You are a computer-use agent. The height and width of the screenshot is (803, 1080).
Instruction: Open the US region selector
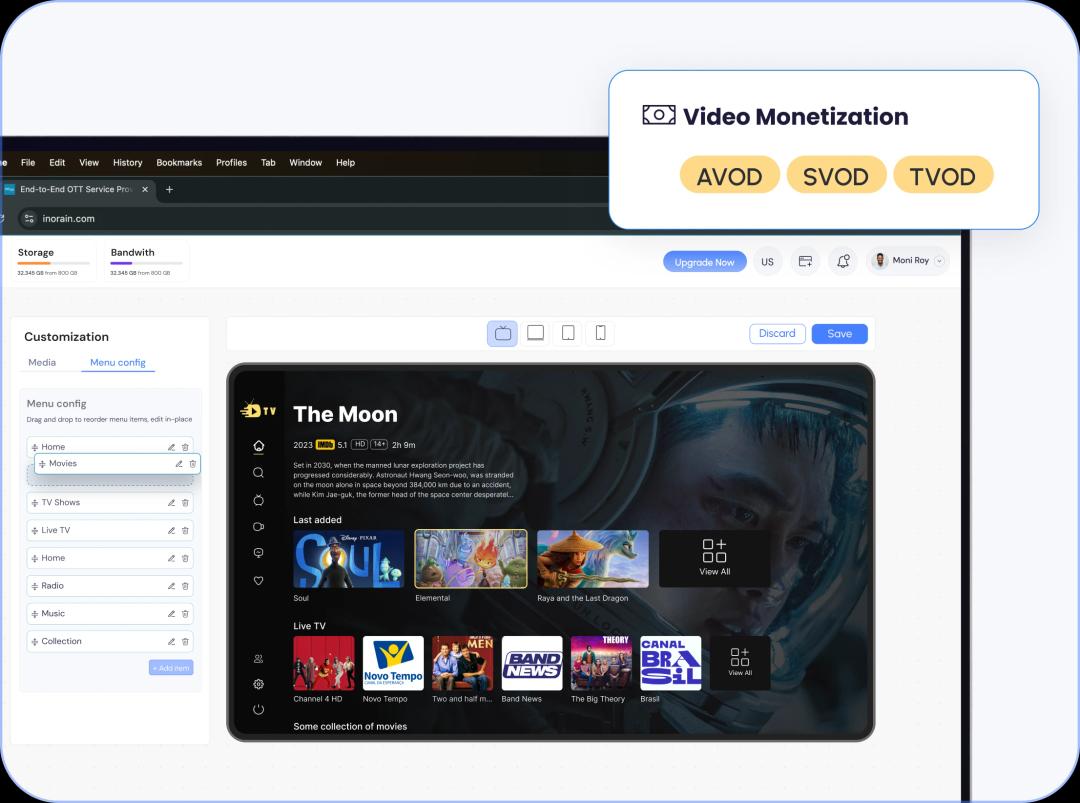click(768, 261)
